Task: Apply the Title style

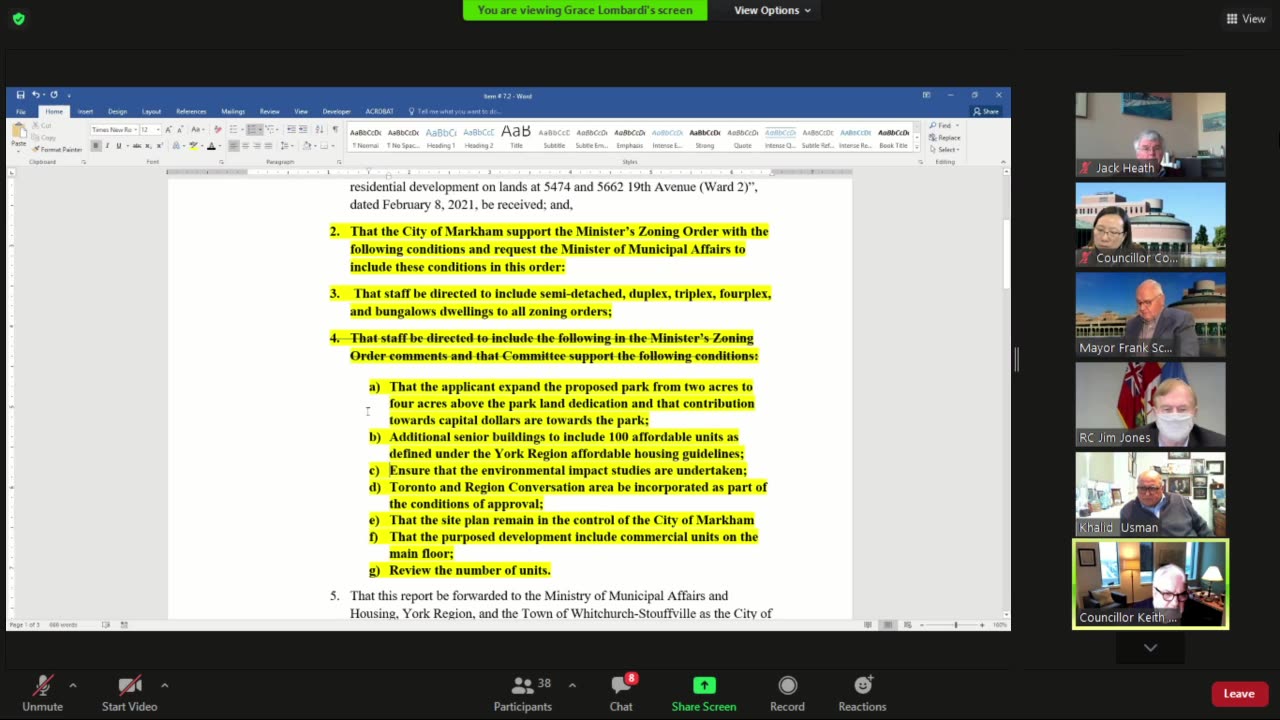Action: (x=516, y=137)
